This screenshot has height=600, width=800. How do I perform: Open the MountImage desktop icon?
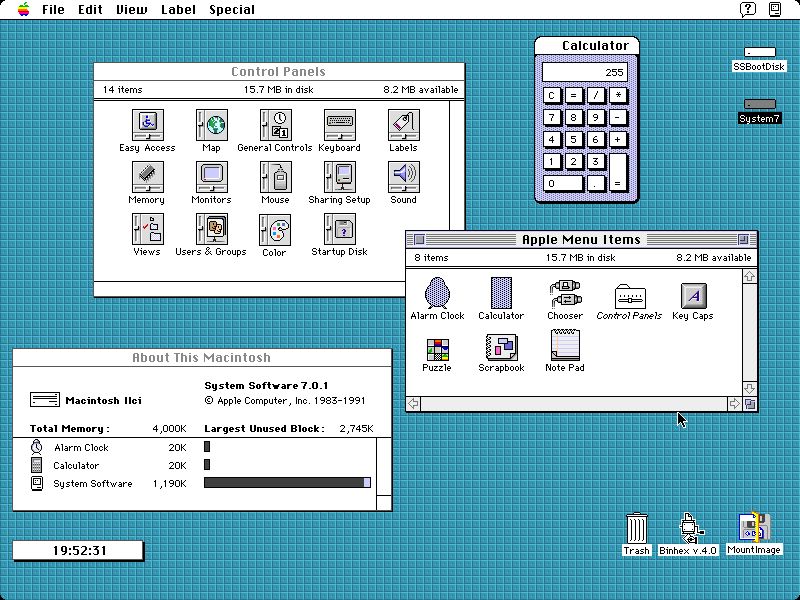(x=753, y=528)
